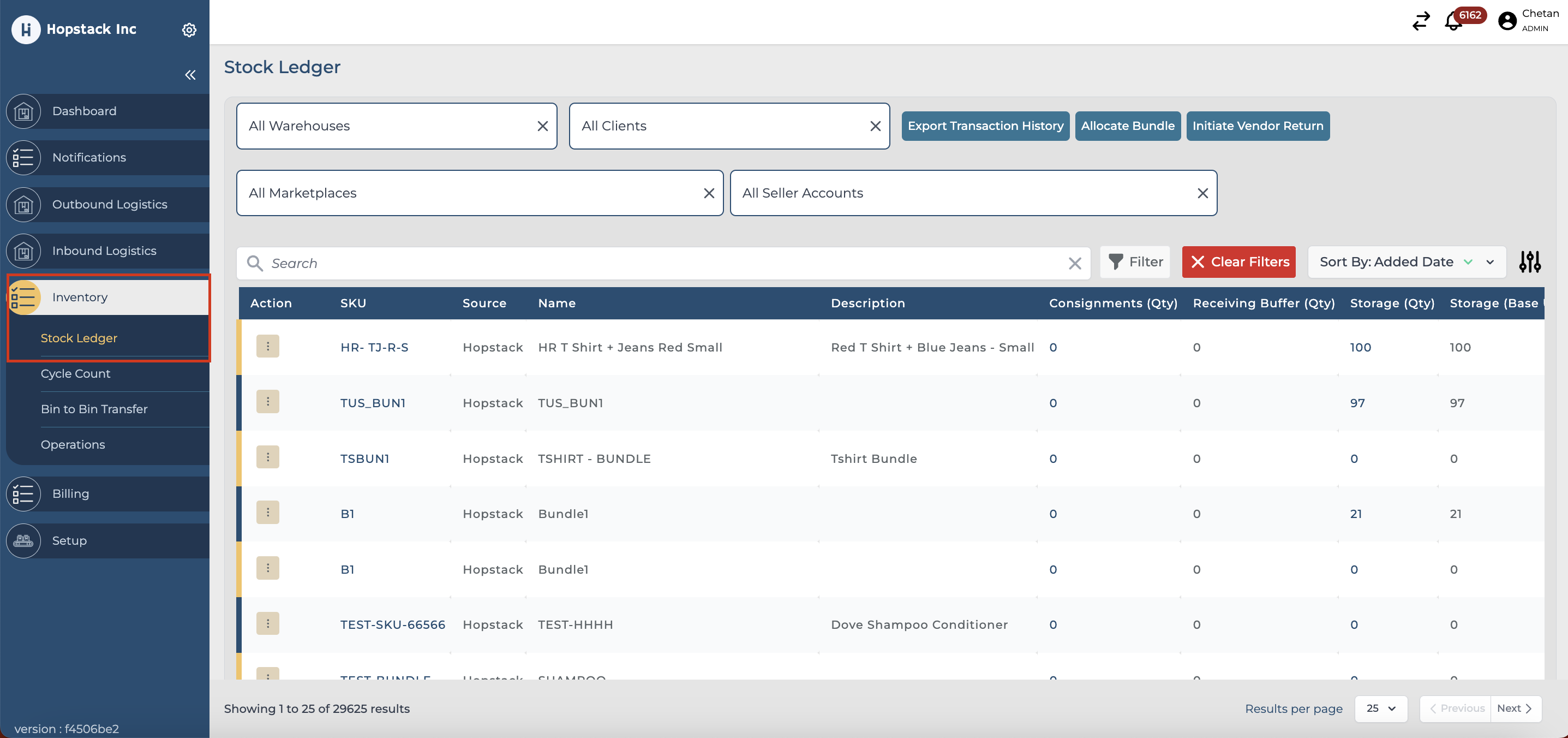
Task: Toggle sort direction green arrow
Action: coord(1468,262)
